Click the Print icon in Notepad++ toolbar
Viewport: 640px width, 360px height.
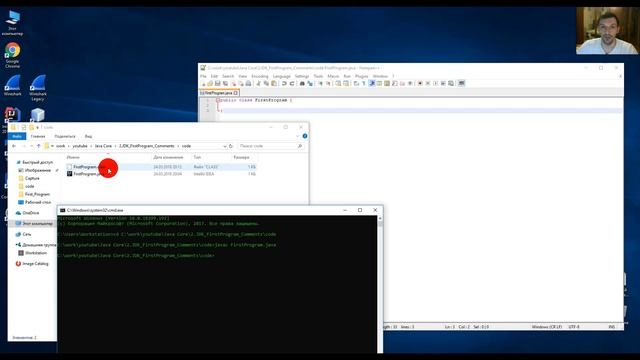point(248,83)
